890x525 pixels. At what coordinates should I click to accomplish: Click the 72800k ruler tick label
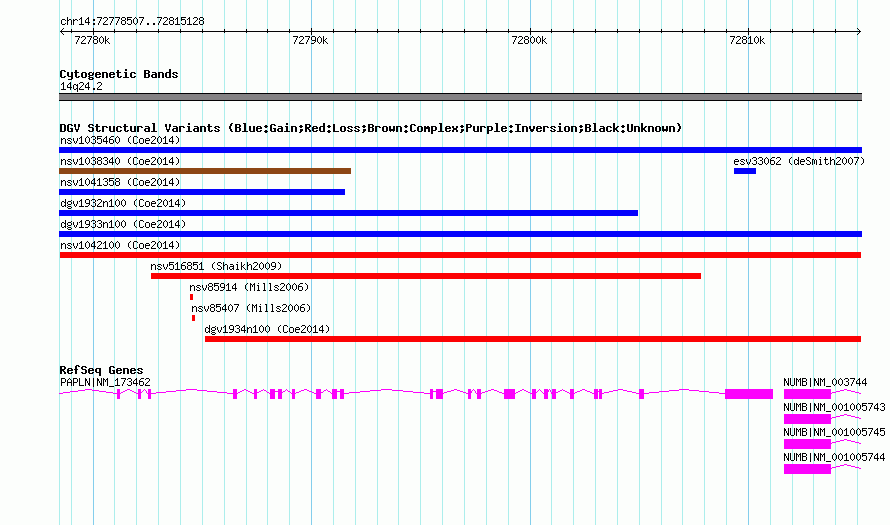pos(529,40)
